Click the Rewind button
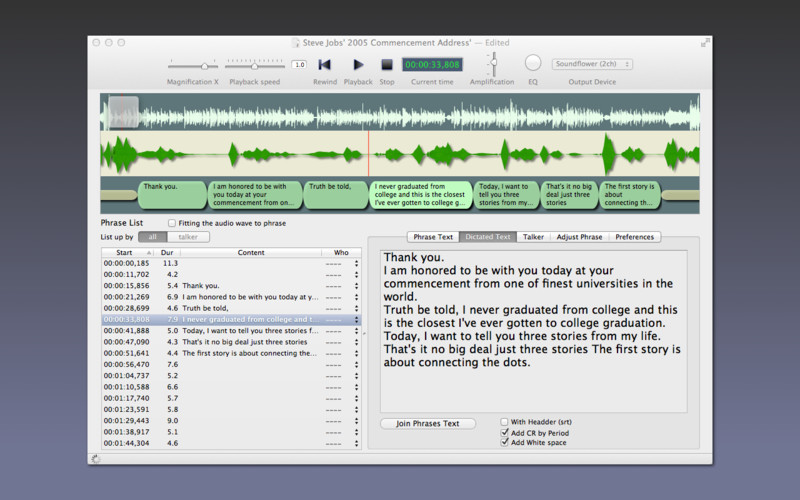 coord(324,65)
